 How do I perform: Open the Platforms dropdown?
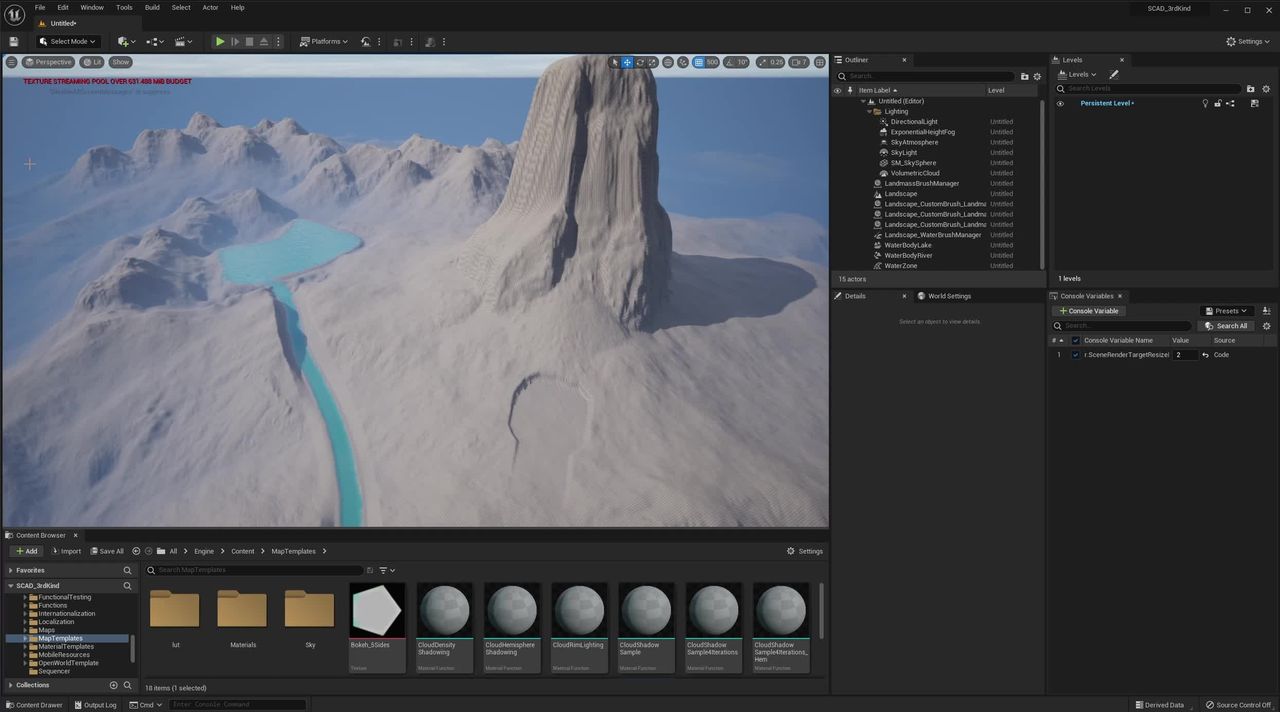(x=324, y=41)
